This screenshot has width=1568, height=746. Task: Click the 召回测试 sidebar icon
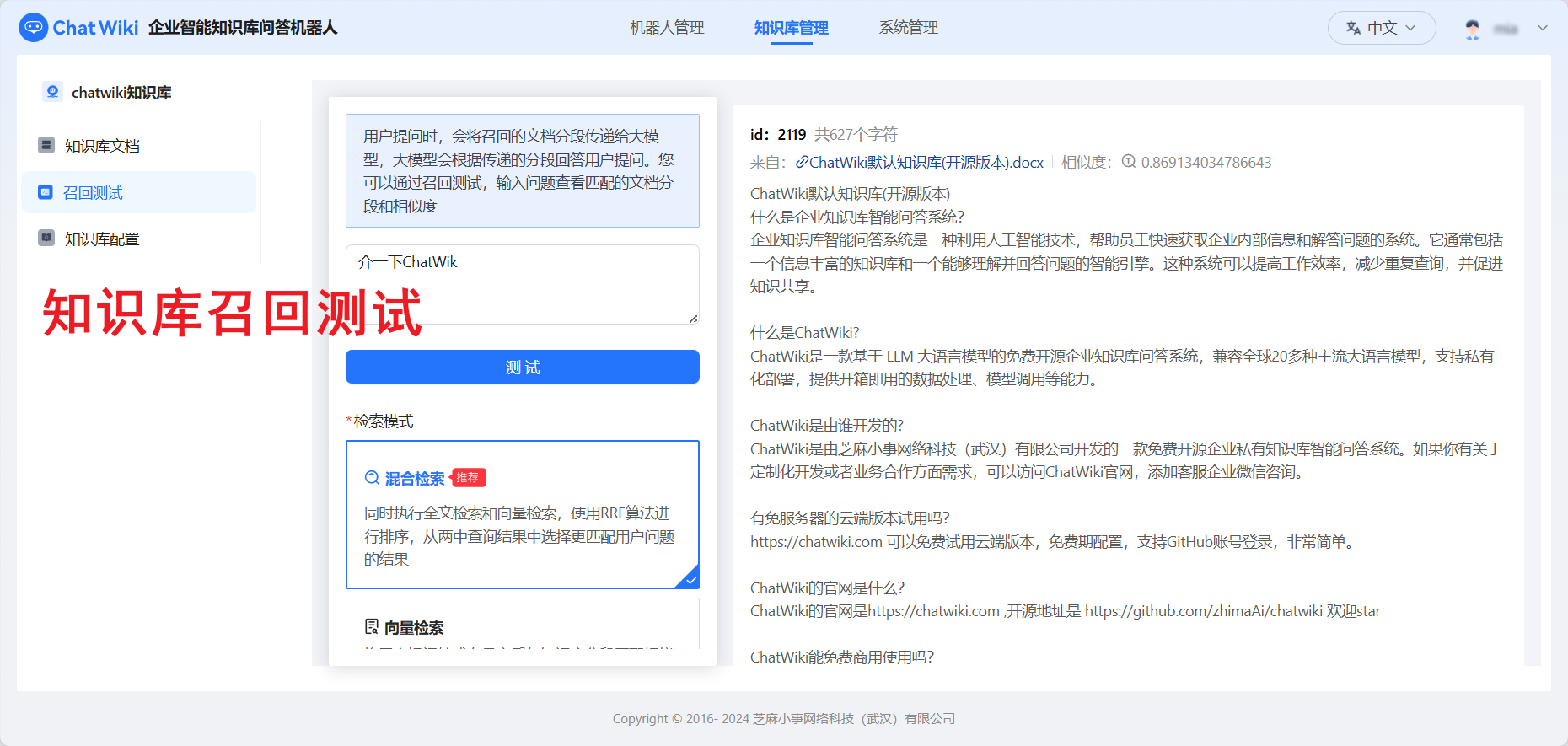coord(46,192)
